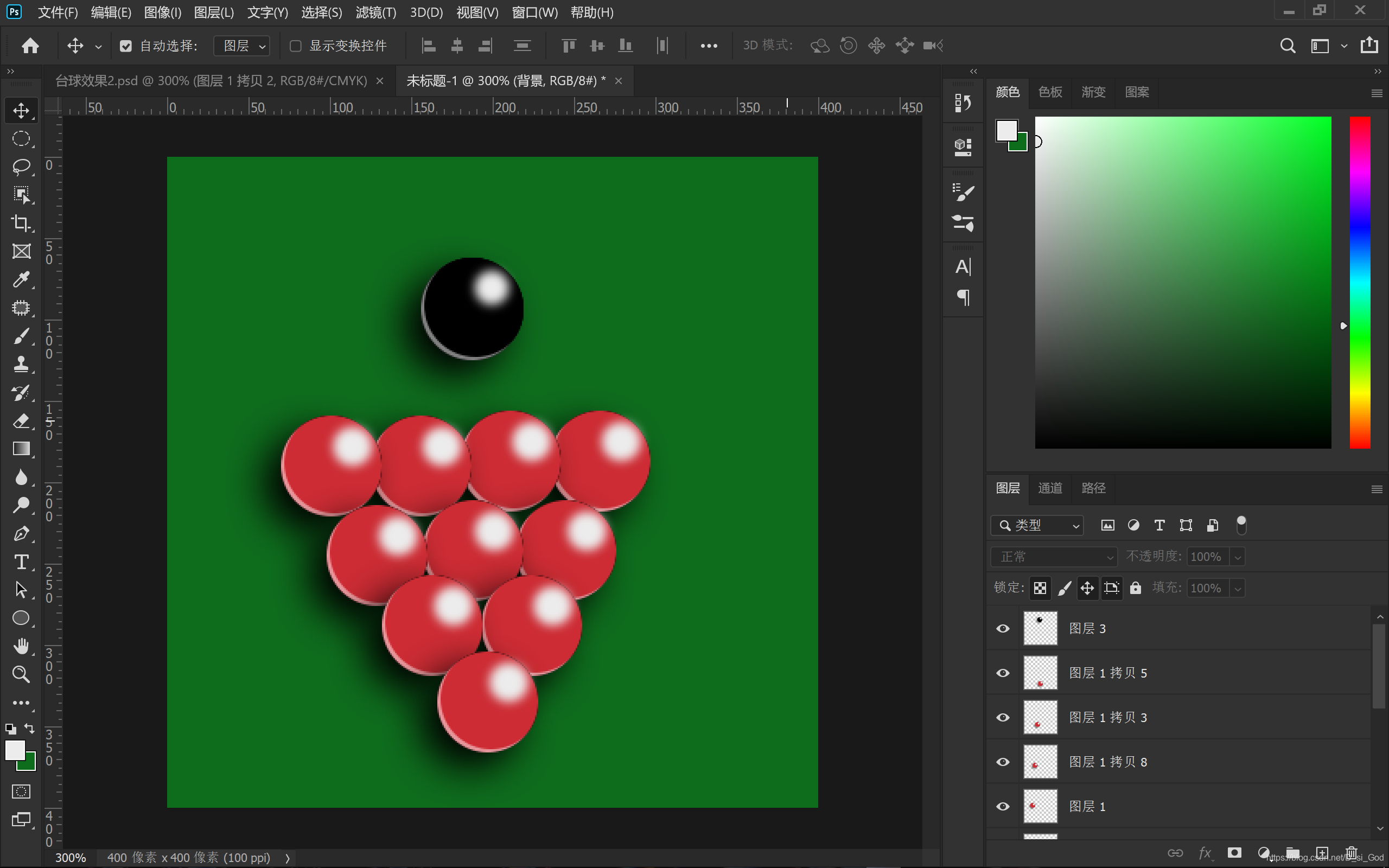Select the Frame tool
Image resolution: width=1389 pixels, height=868 pixels.
click(x=21, y=251)
